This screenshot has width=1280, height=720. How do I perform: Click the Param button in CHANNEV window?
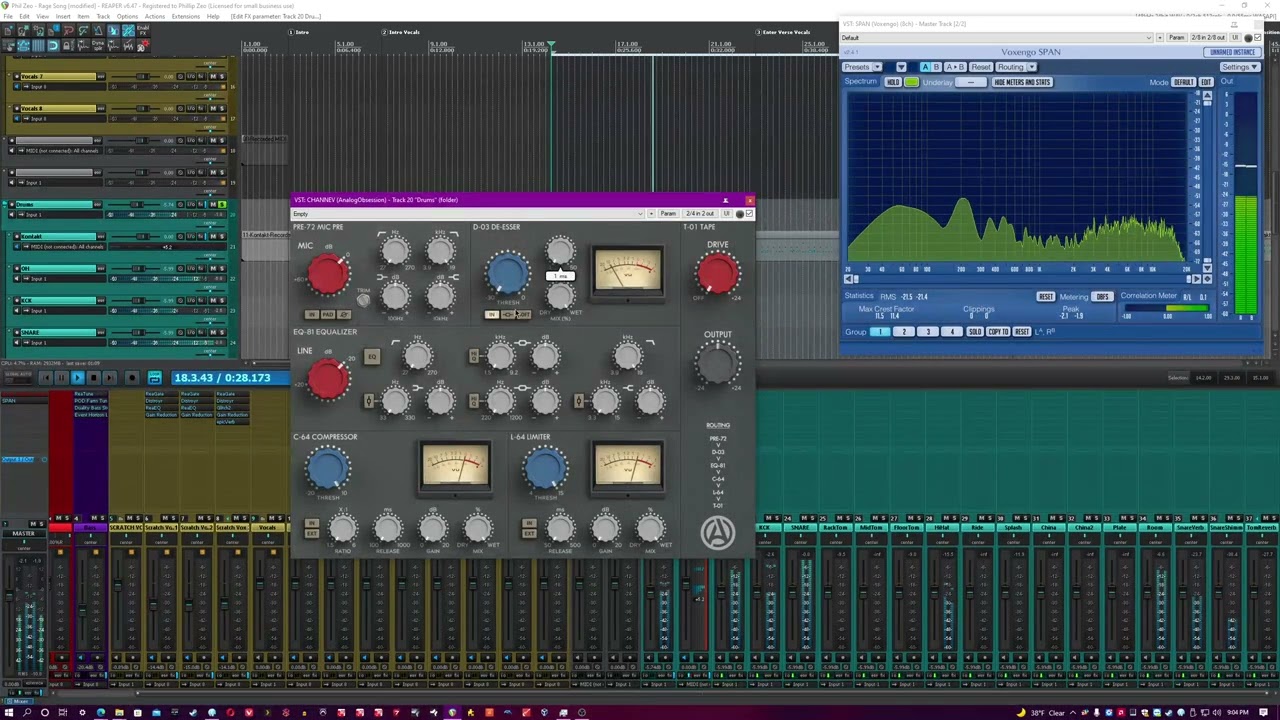(x=668, y=214)
